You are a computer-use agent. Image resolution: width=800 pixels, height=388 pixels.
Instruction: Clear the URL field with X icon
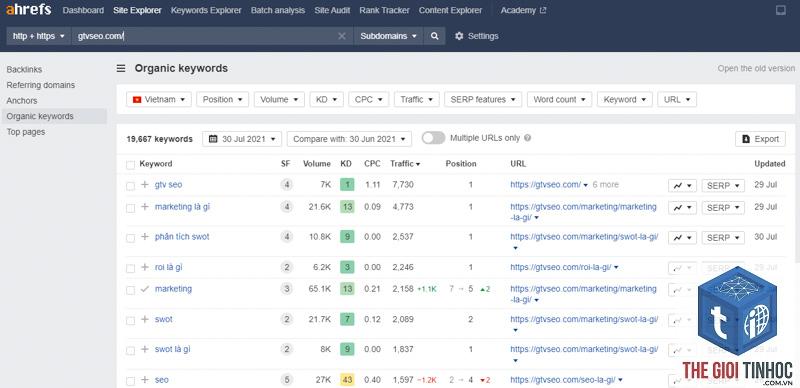click(x=342, y=36)
